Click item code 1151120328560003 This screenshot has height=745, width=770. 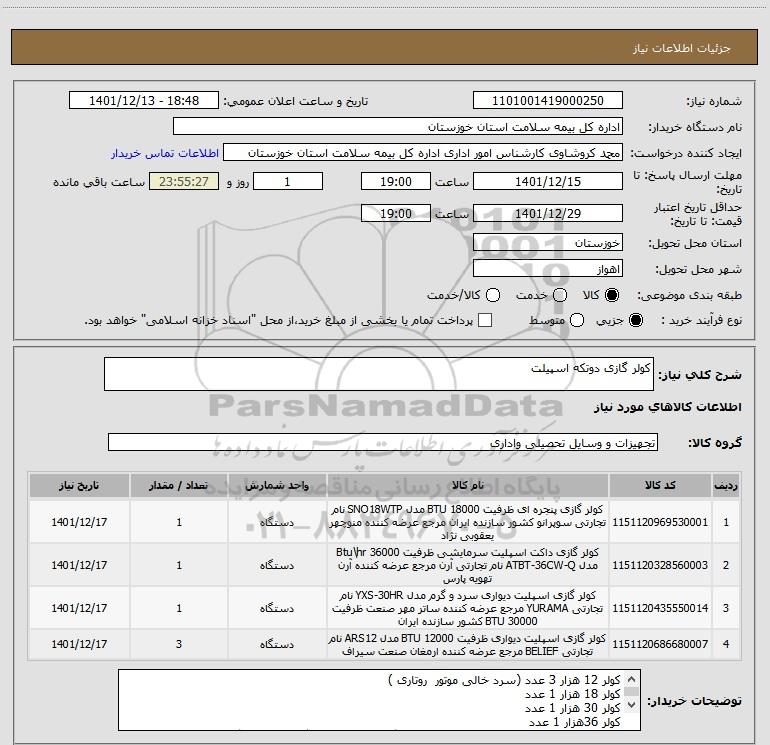coord(660,565)
